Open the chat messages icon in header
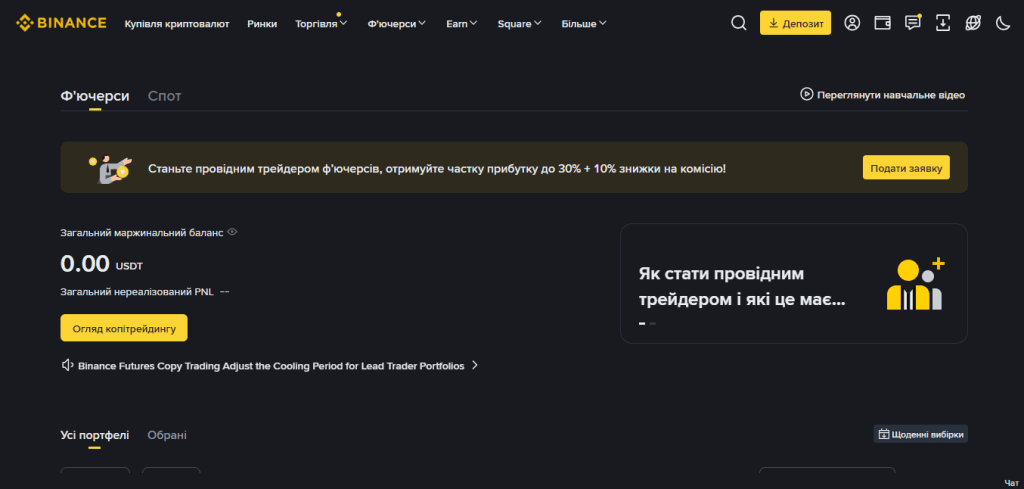1024x489 pixels. point(913,23)
